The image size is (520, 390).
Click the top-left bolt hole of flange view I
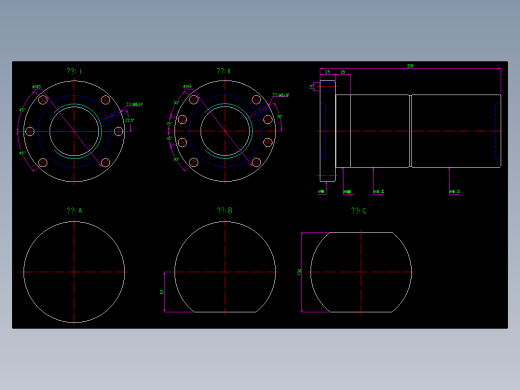click(43, 100)
